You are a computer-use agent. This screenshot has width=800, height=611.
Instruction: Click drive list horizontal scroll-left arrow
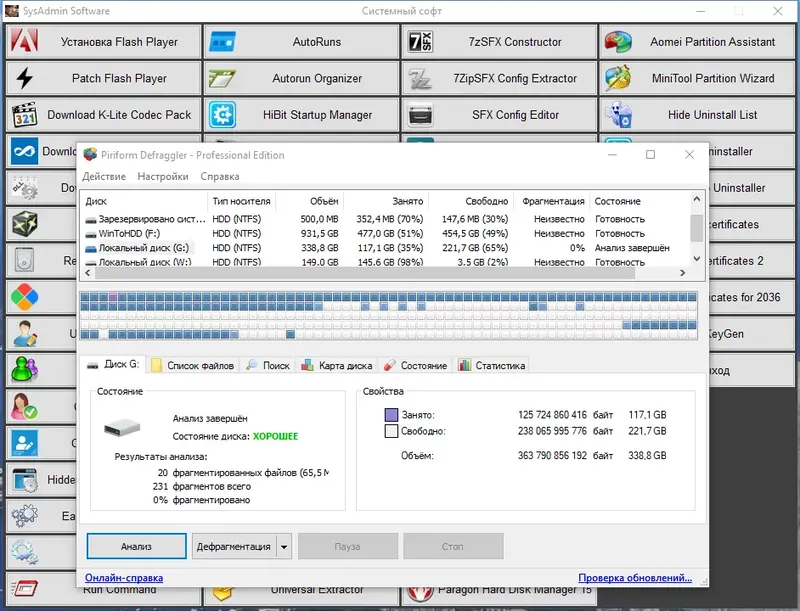[88, 273]
